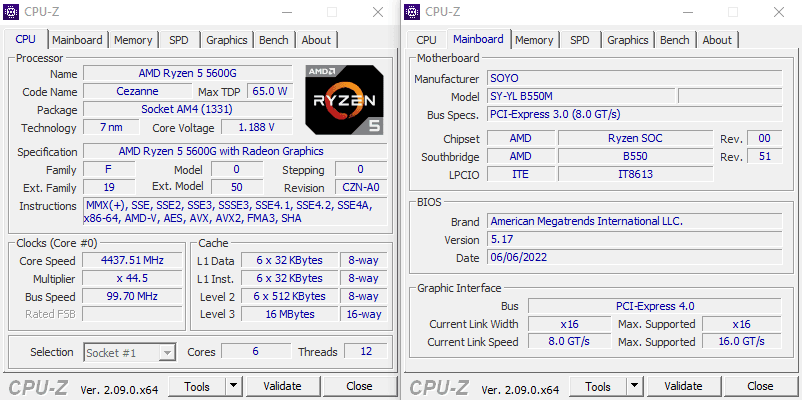Click the 16 MBytes Level 3 cache value
This screenshot has width=802, height=400.
point(289,314)
